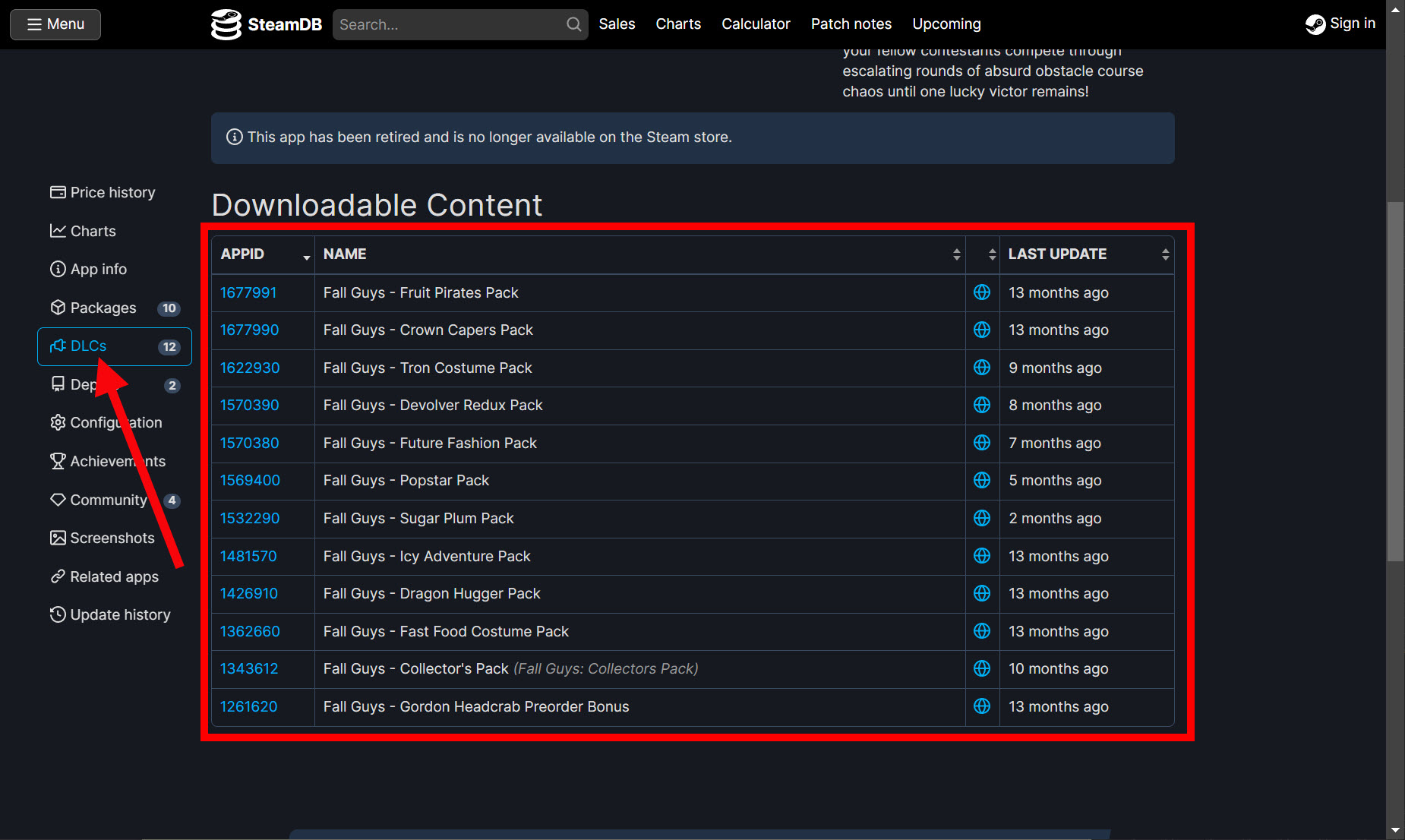Image resolution: width=1405 pixels, height=840 pixels.
Task: Open app ID 1481570 link
Action: (x=248, y=556)
